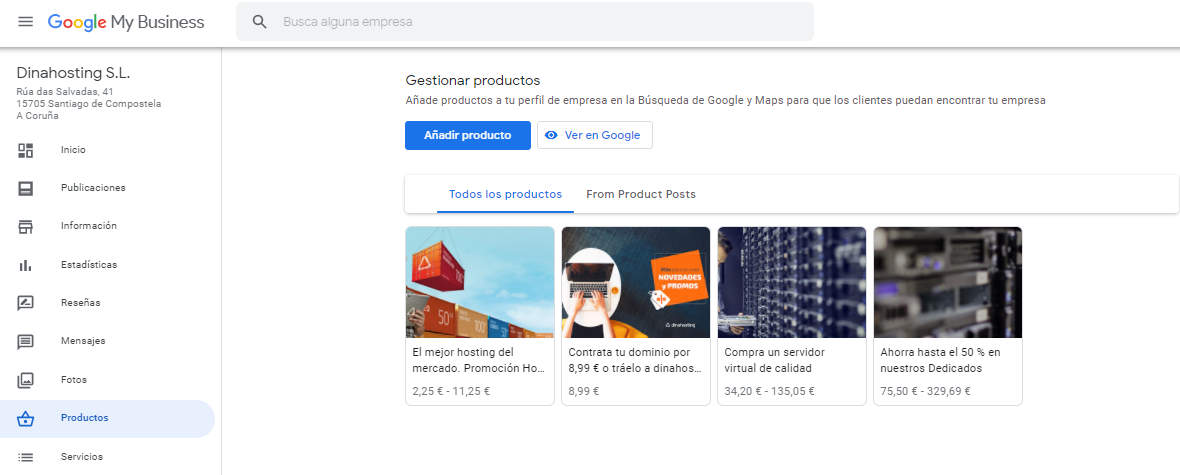Click the 'A Coruña' address line

[x=37, y=116]
